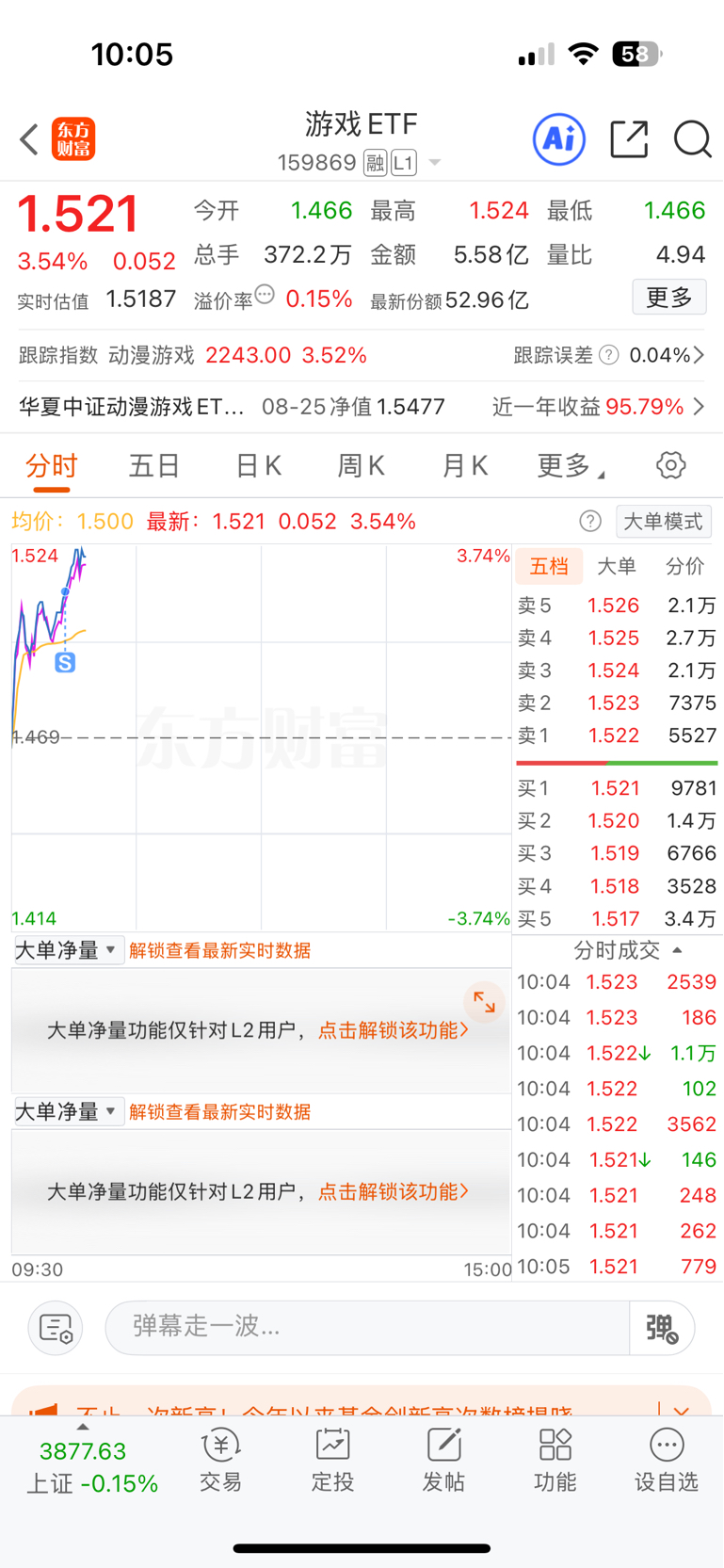Open the chart settings gear icon
The image size is (724, 1568).
[x=670, y=465]
